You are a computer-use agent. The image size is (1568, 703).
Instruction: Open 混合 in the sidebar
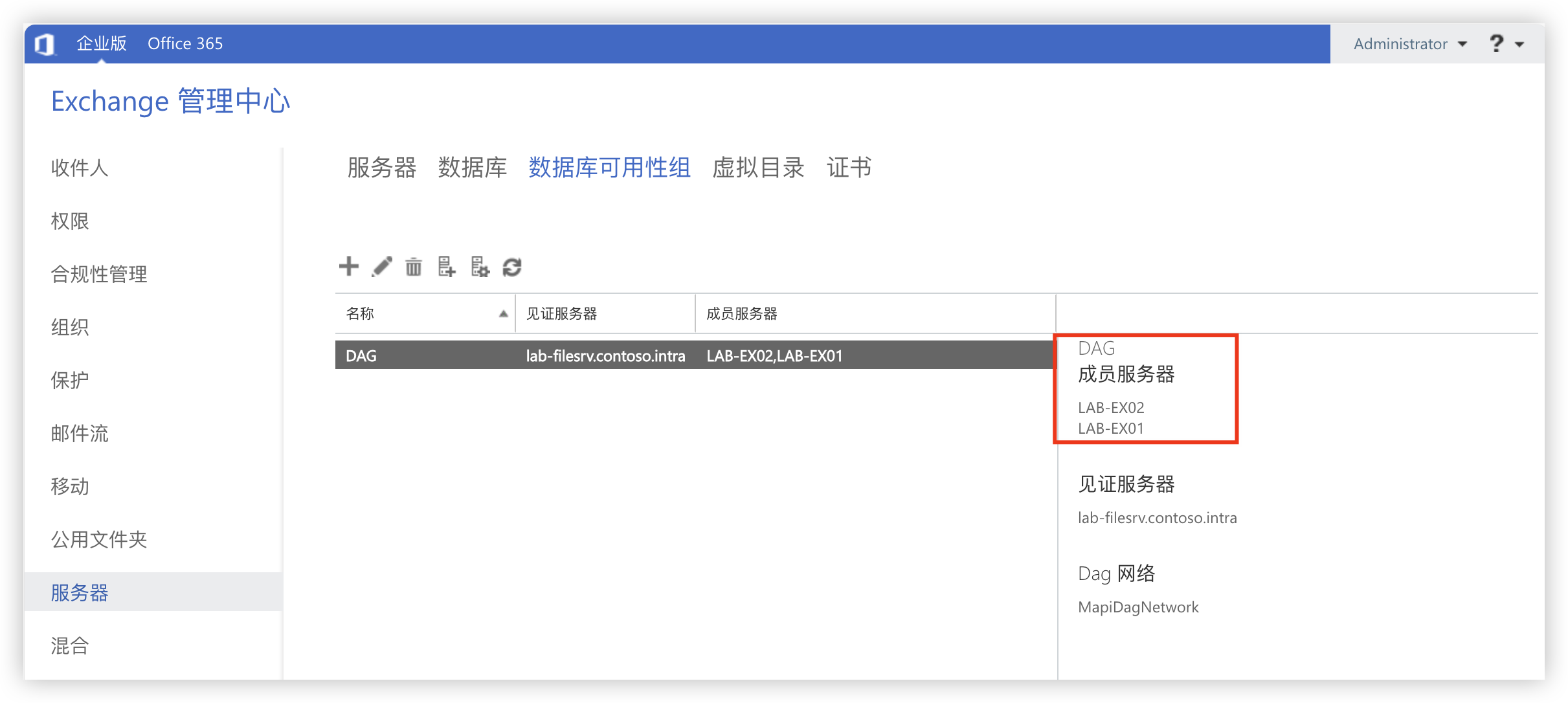70,645
